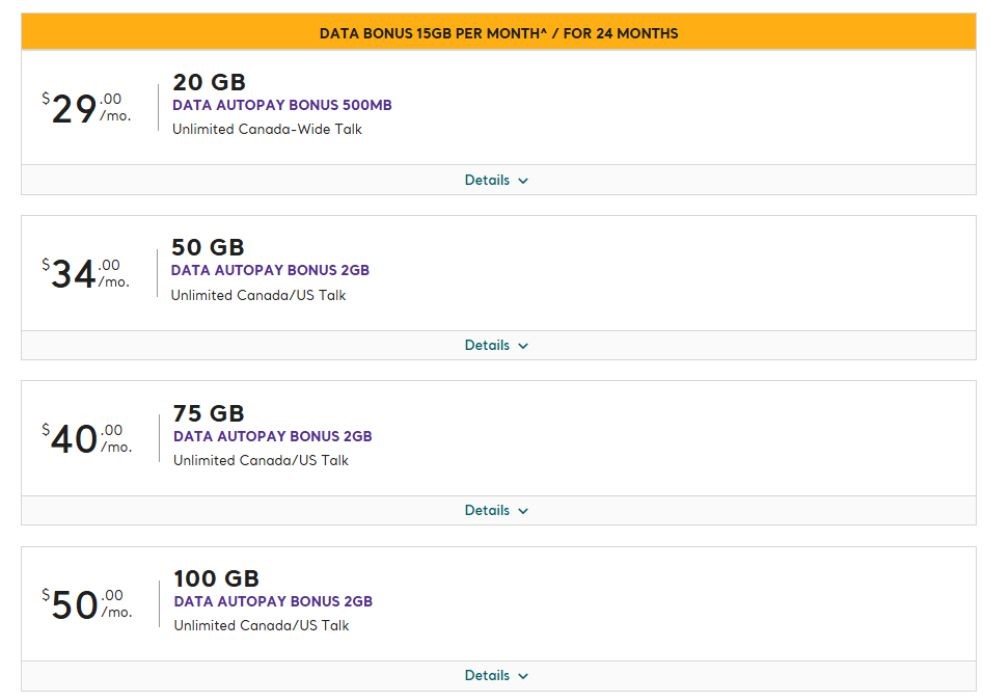Click the $29.00/mo. price
The image size is (1000, 700).
86,108
